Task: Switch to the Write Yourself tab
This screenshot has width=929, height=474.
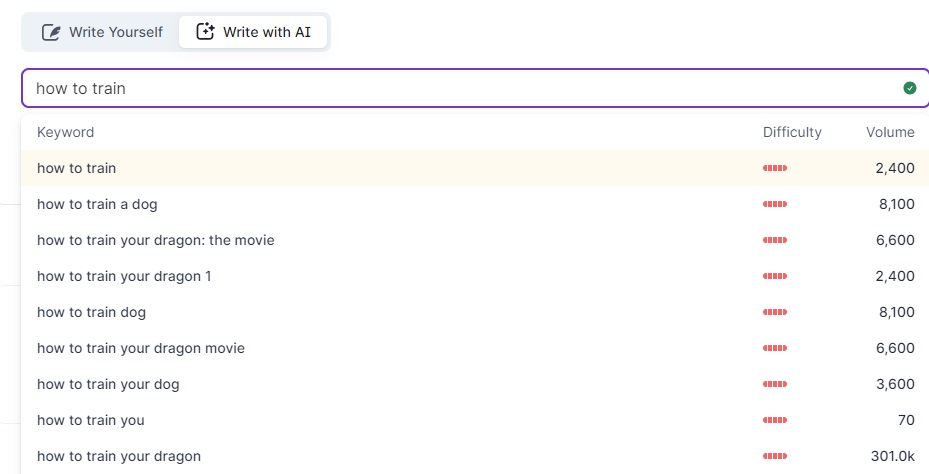Action: 102,32
